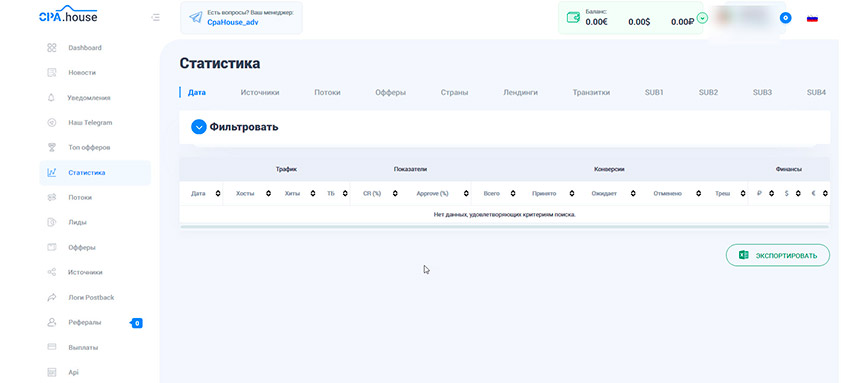Open the Выплаты menu label
This screenshot has width=864, height=383.
(83, 348)
